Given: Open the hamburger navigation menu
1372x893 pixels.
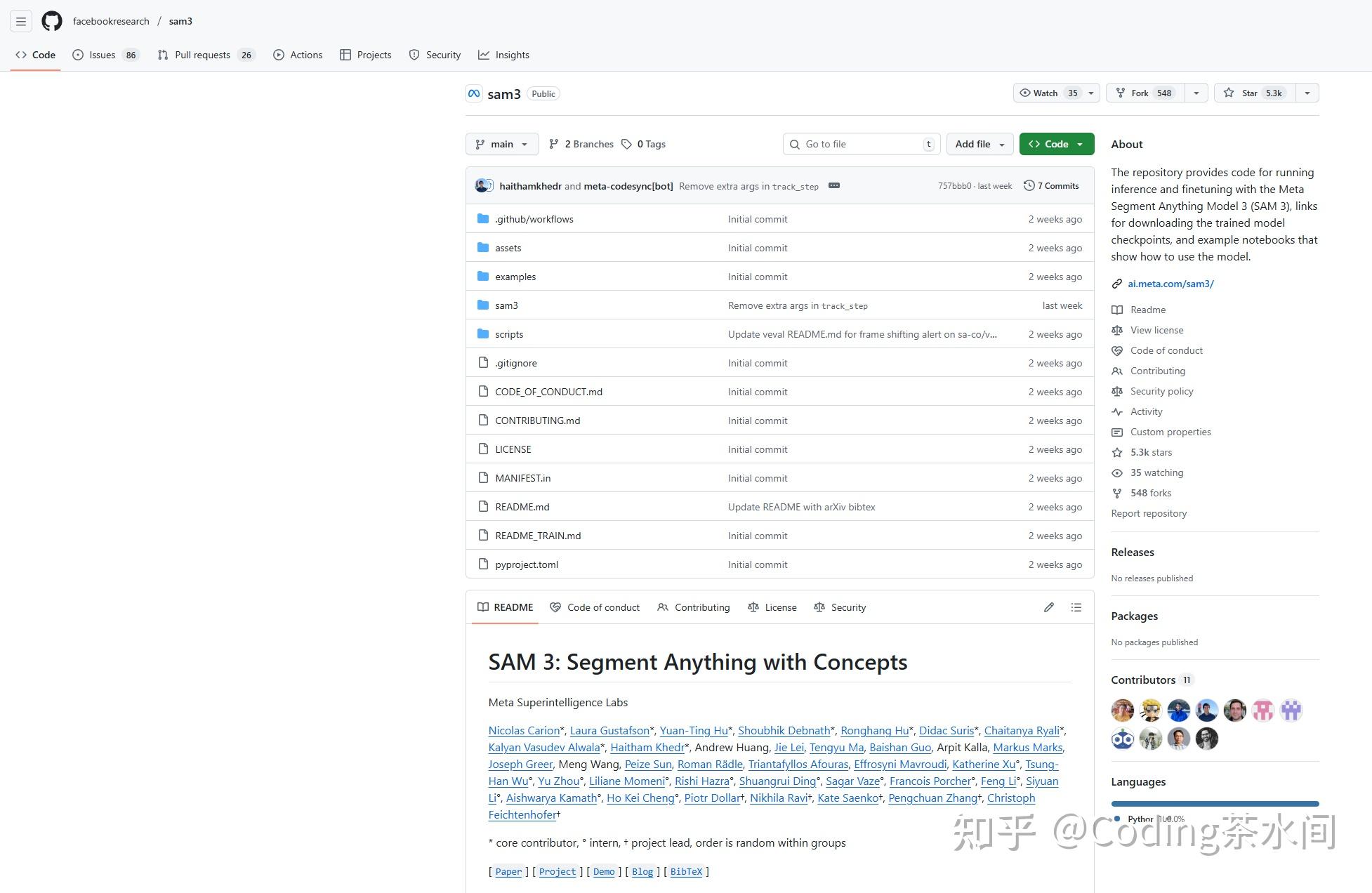Looking at the screenshot, I should point(21,21).
